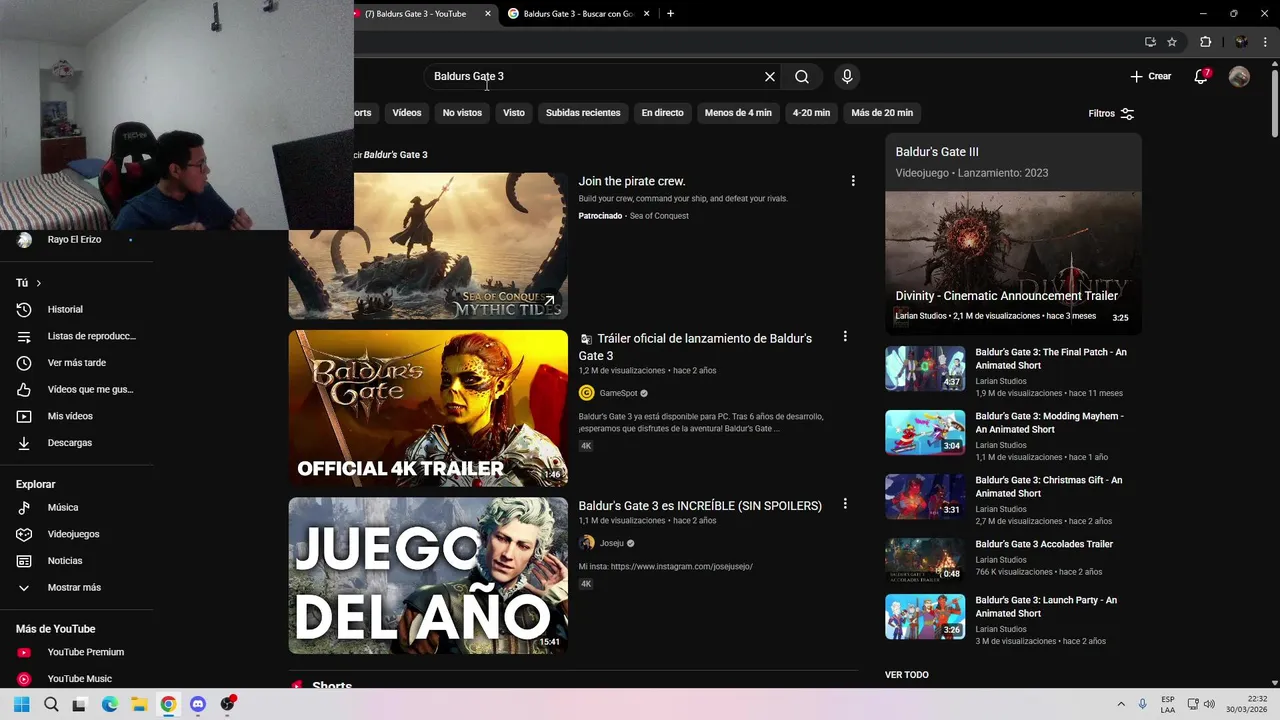Screen dimensions: 1280x720
Task: Open Discord from the taskbar
Action: [x=197, y=704]
